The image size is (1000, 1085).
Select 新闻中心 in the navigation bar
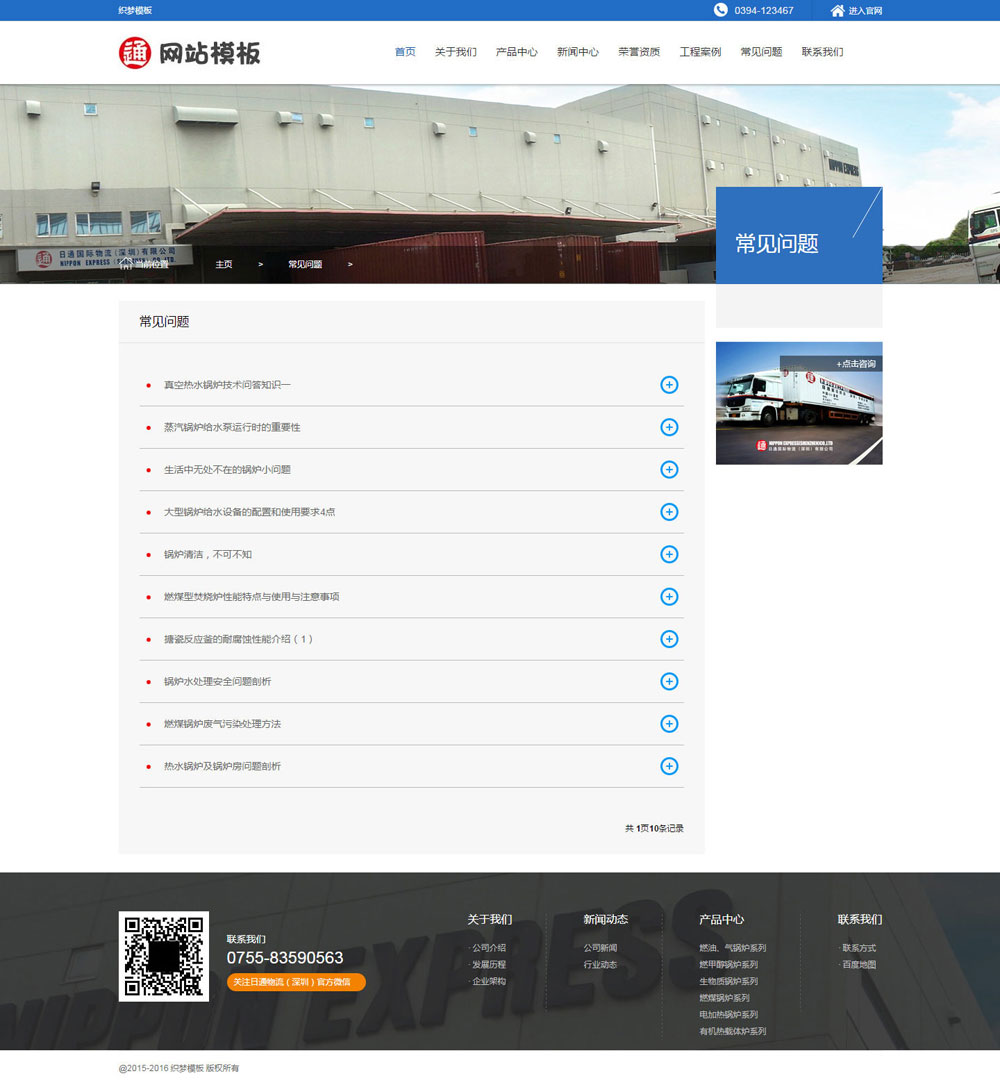tap(577, 52)
